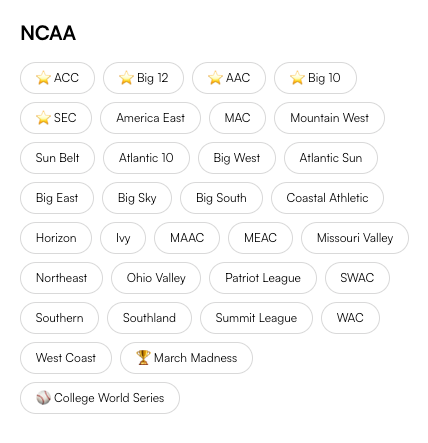Click the West Coast conference chip
The height and width of the screenshot is (443, 428).
coord(66,358)
